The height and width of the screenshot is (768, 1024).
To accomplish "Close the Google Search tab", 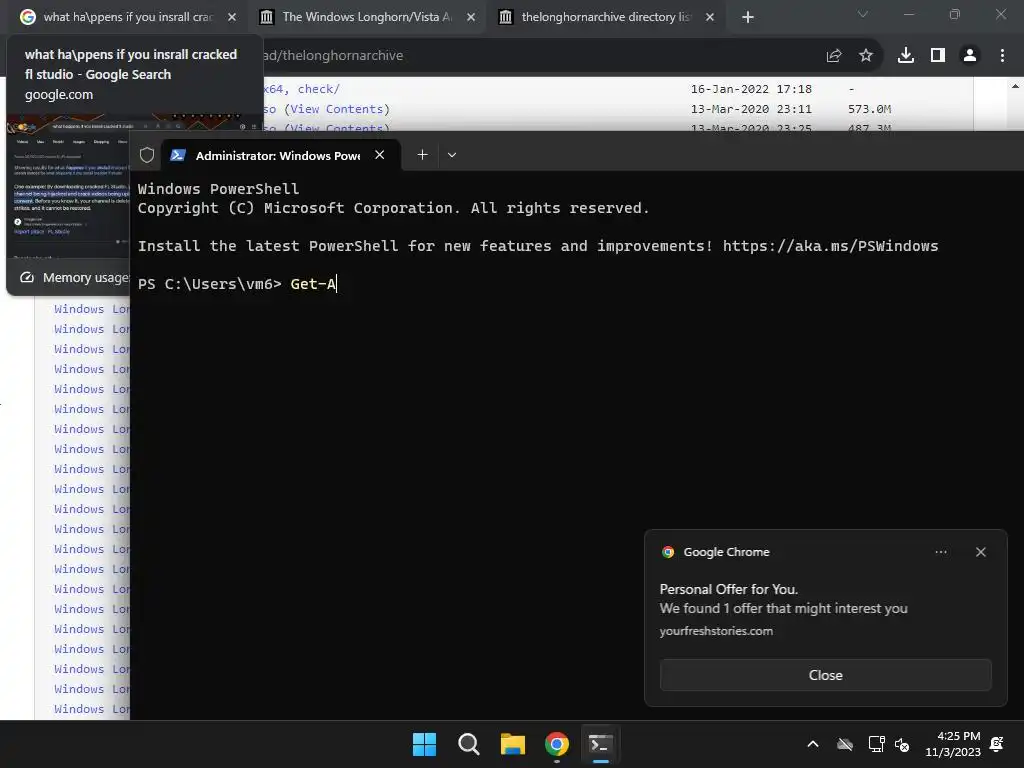I will (232, 17).
